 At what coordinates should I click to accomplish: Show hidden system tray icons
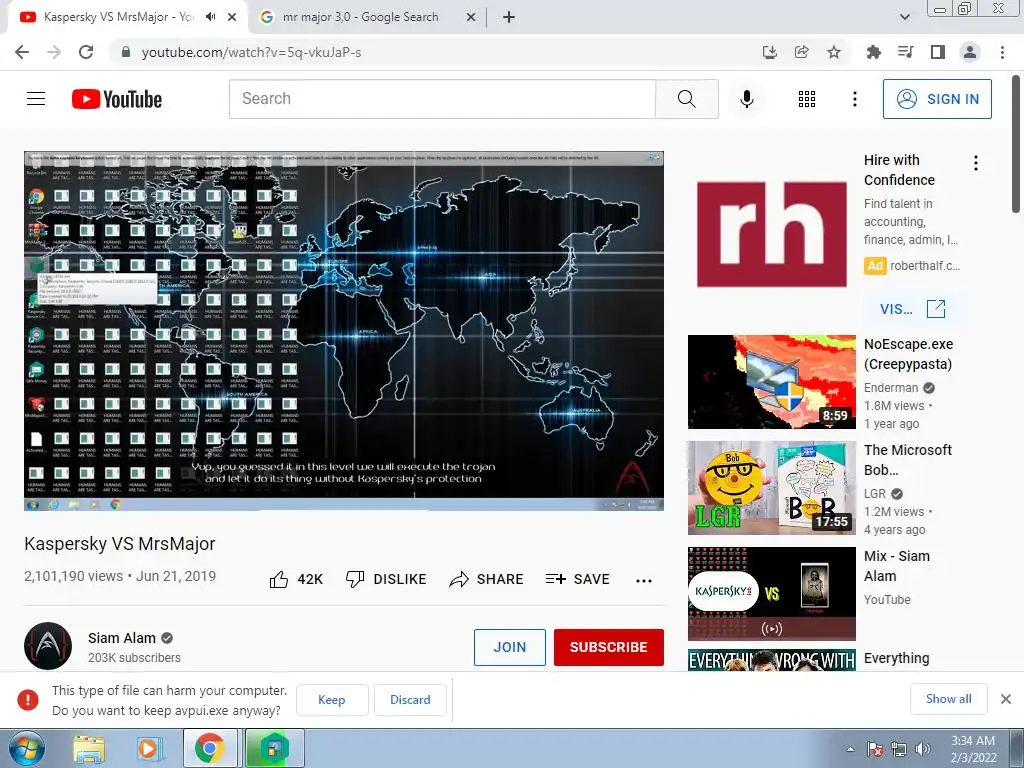coord(850,749)
